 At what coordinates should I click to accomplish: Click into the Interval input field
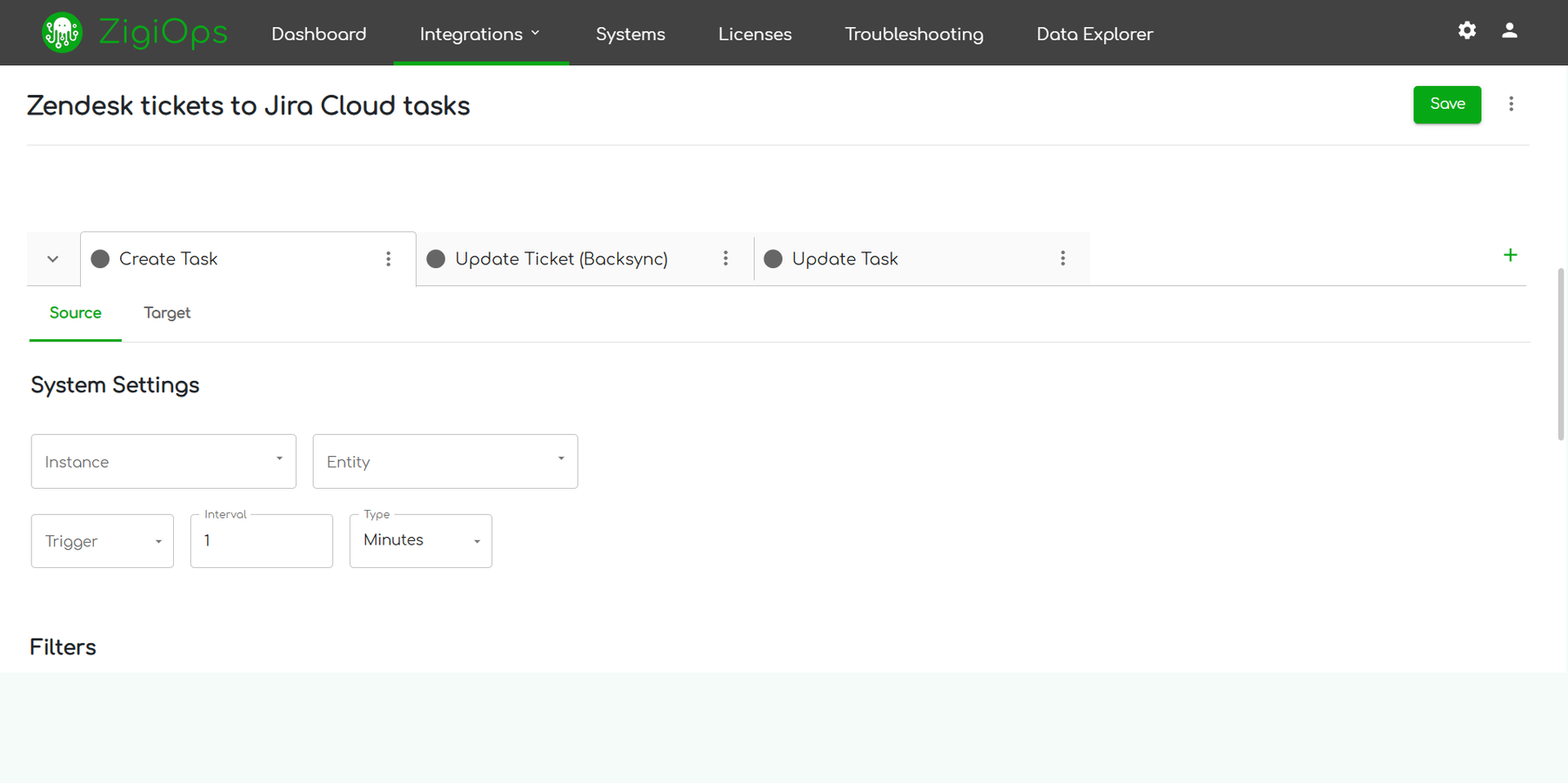(x=262, y=541)
